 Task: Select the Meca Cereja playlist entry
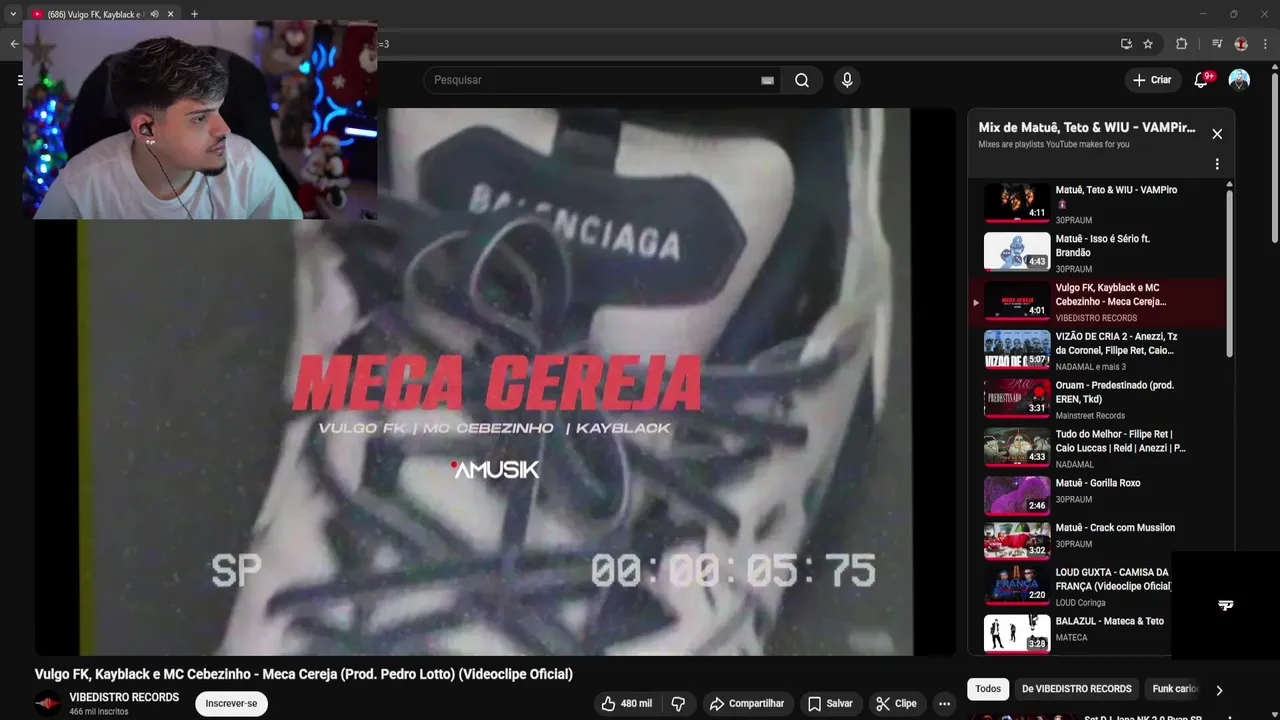coord(1098,302)
